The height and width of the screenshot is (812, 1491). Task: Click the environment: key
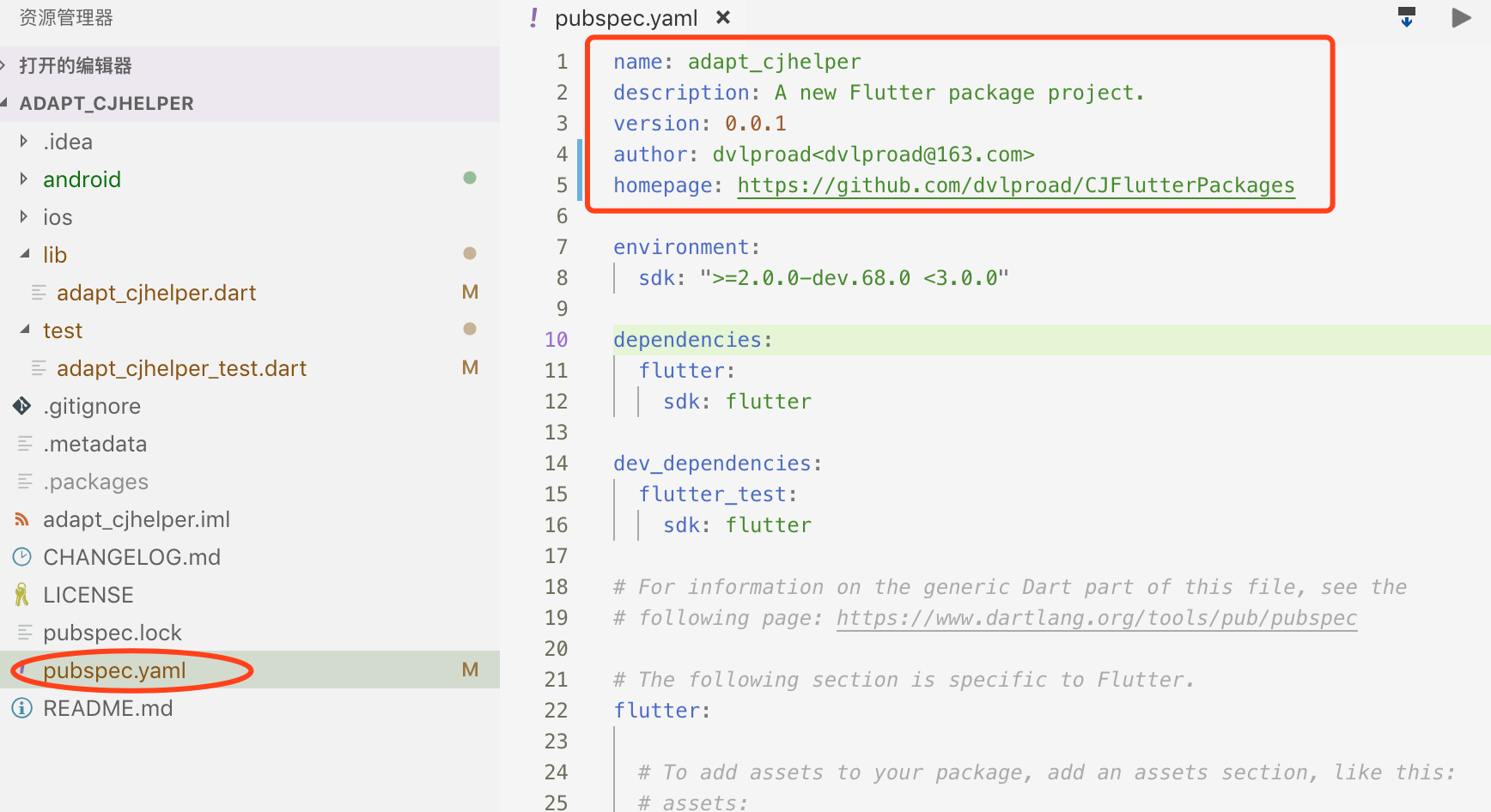[x=686, y=247]
